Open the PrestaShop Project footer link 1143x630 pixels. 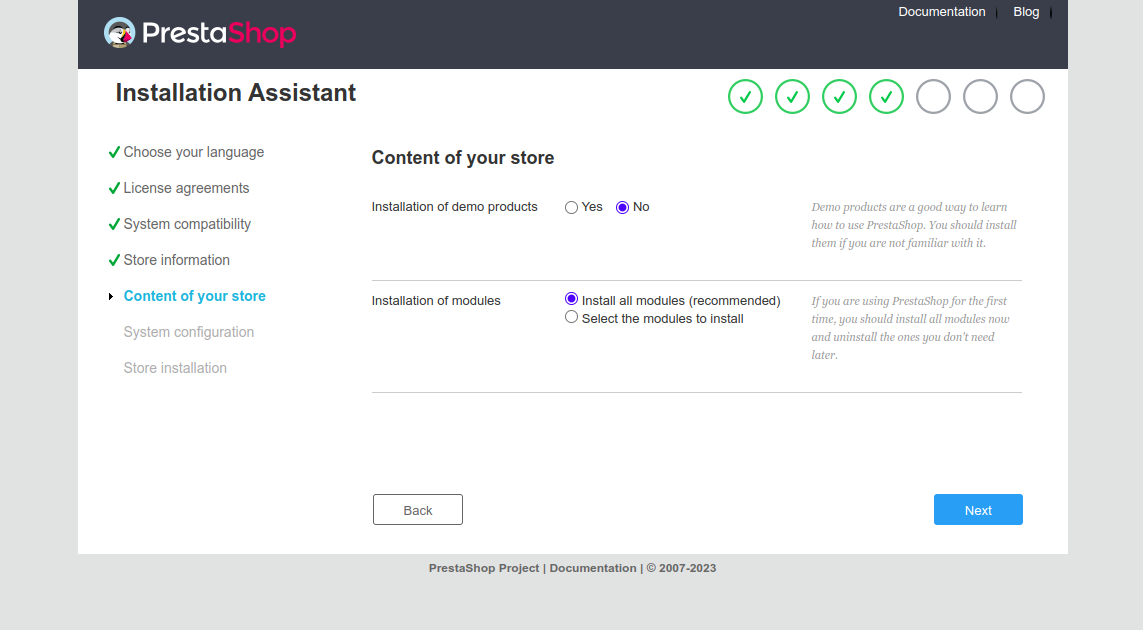pos(484,568)
